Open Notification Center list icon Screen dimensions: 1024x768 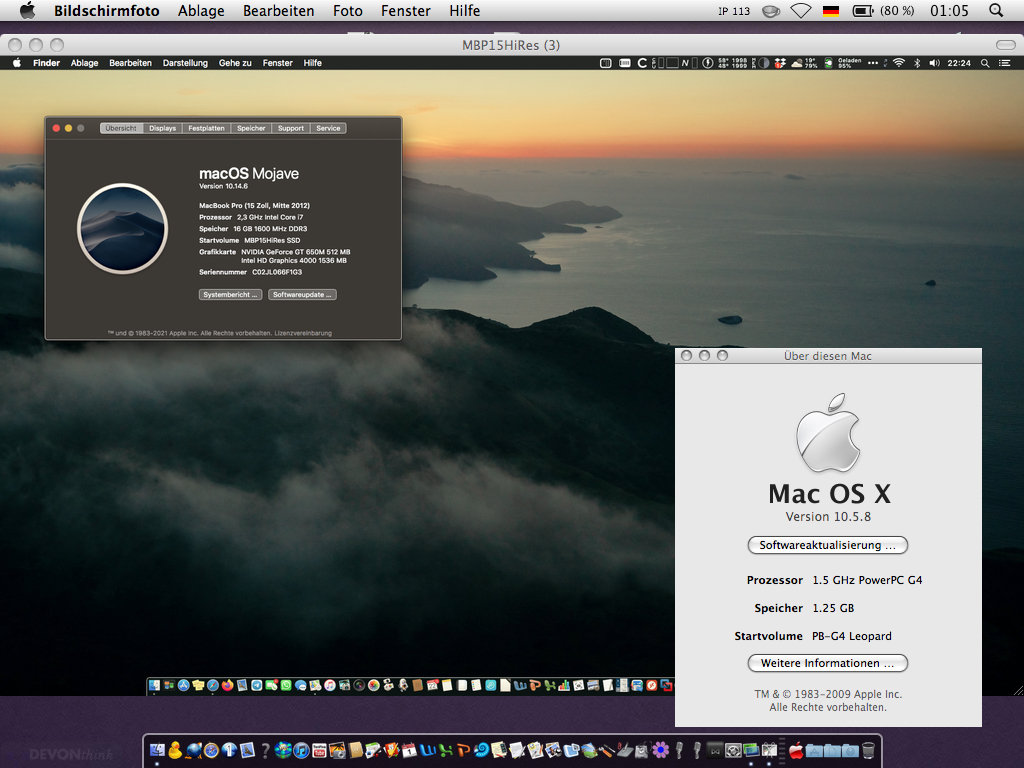[1004, 63]
